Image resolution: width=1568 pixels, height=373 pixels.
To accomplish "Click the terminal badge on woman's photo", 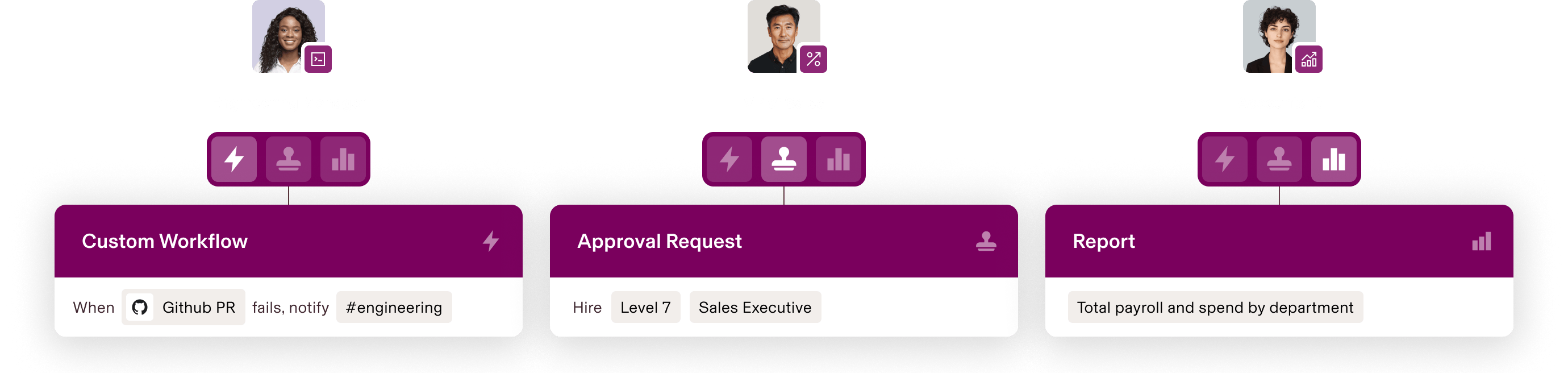I will point(318,59).
